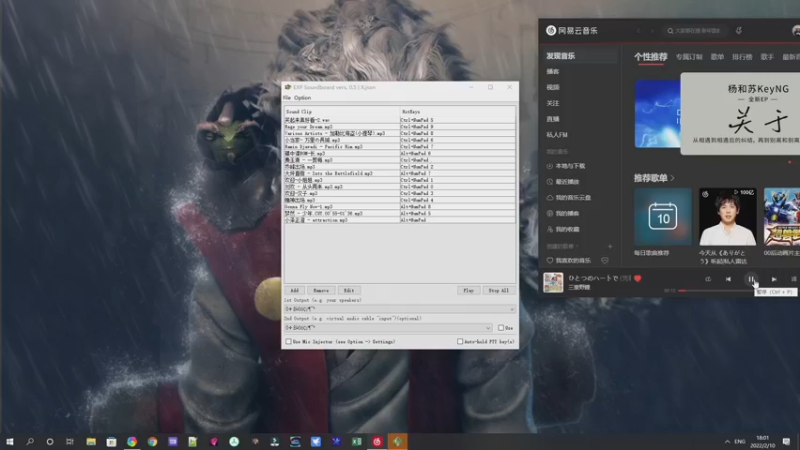Click the Remove button in Soundboard
The height and width of the screenshot is (450, 800).
click(321, 290)
